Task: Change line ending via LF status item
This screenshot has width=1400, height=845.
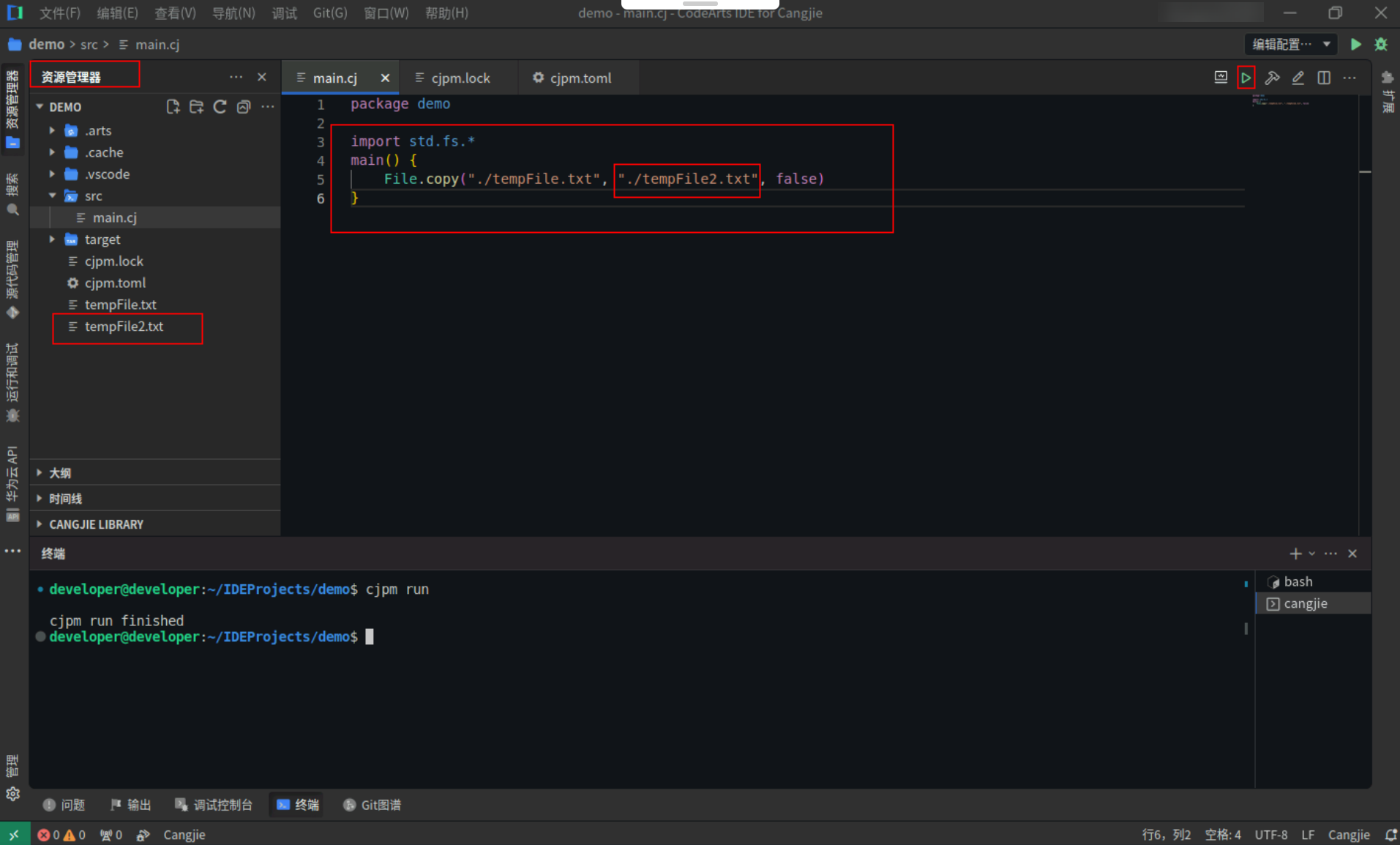Action: (x=1308, y=835)
